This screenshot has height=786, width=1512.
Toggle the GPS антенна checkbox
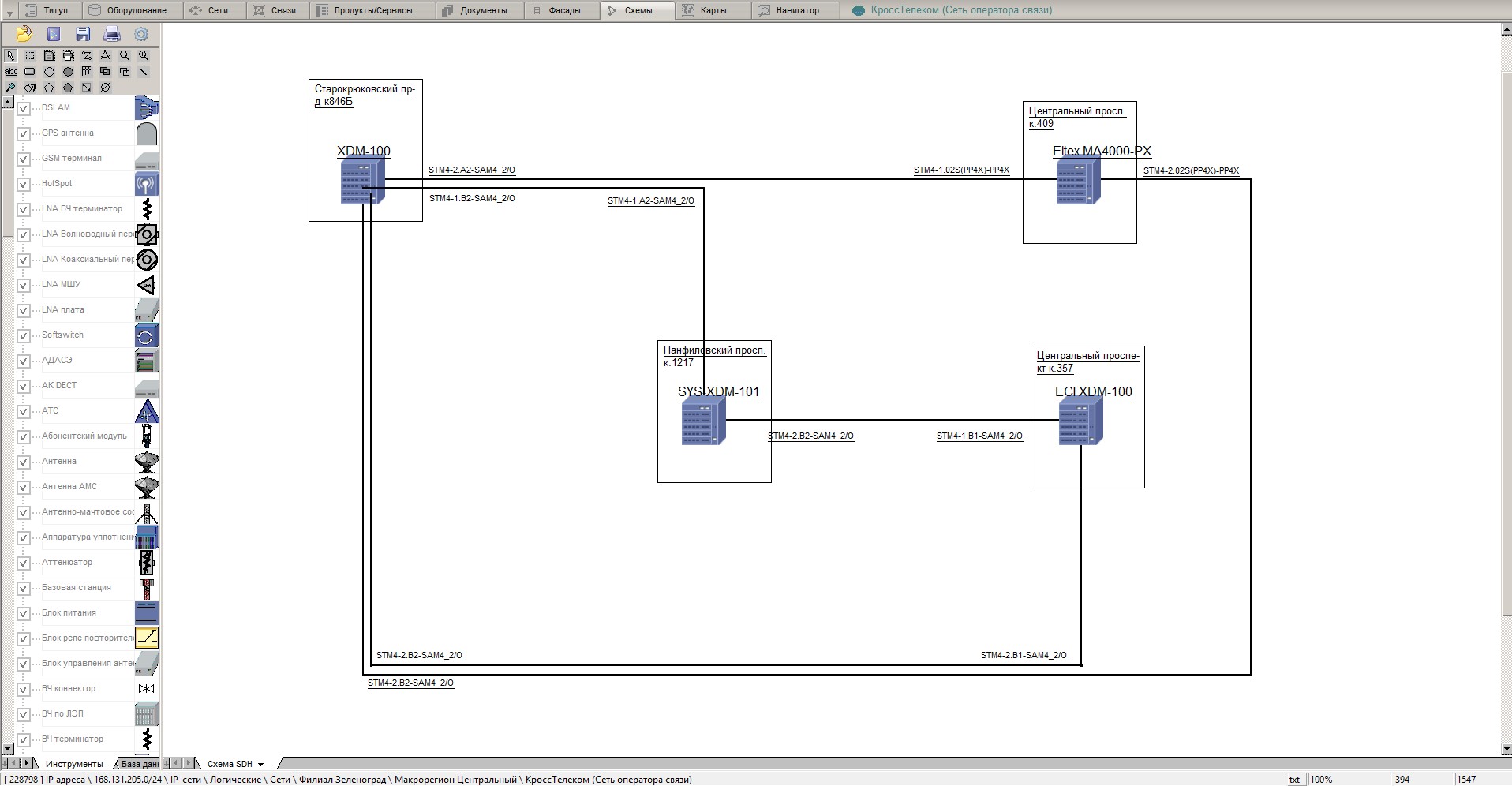[x=24, y=134]
